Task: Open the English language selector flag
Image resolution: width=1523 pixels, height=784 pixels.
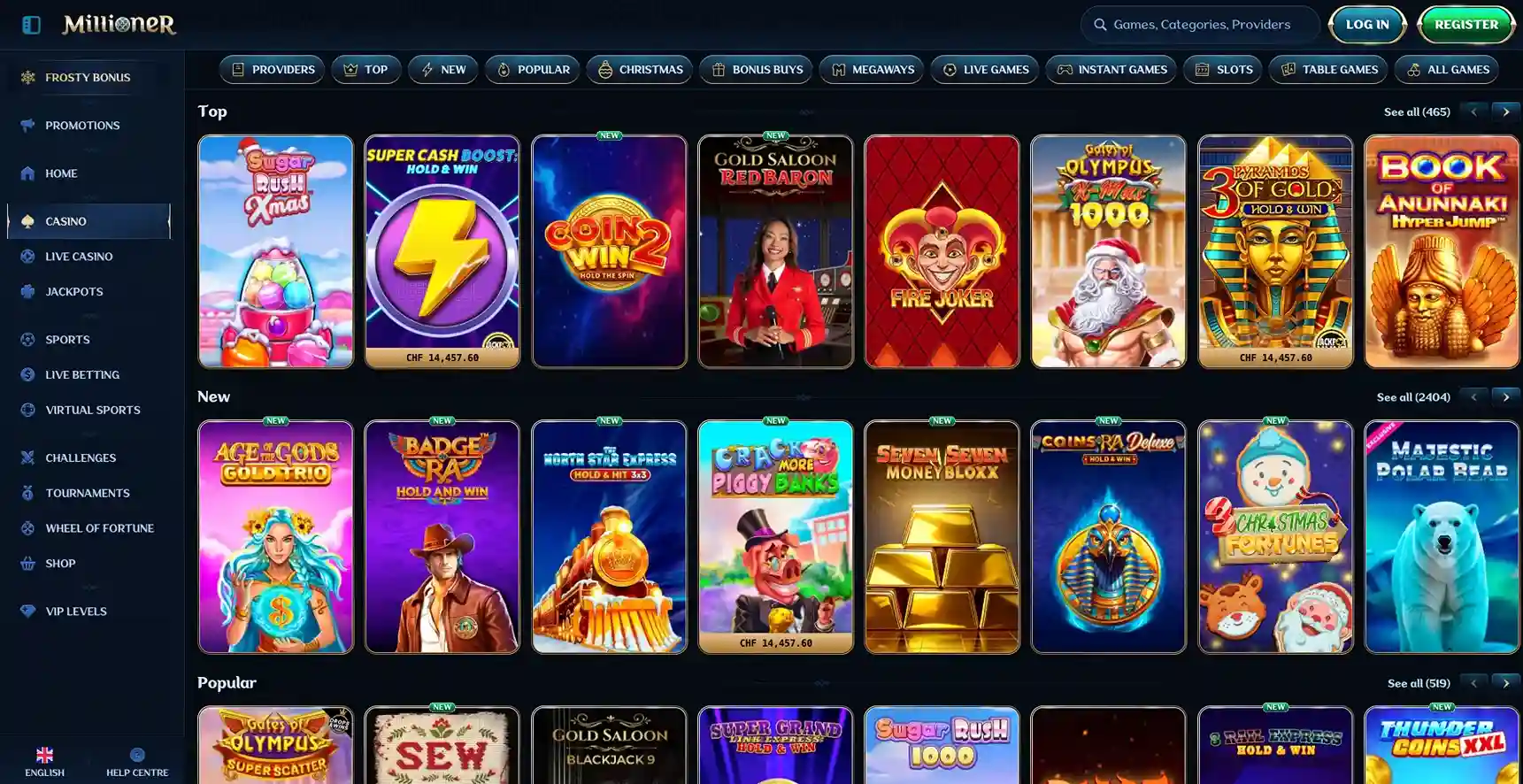Action: pyautogui.click(x=44, y=755)
